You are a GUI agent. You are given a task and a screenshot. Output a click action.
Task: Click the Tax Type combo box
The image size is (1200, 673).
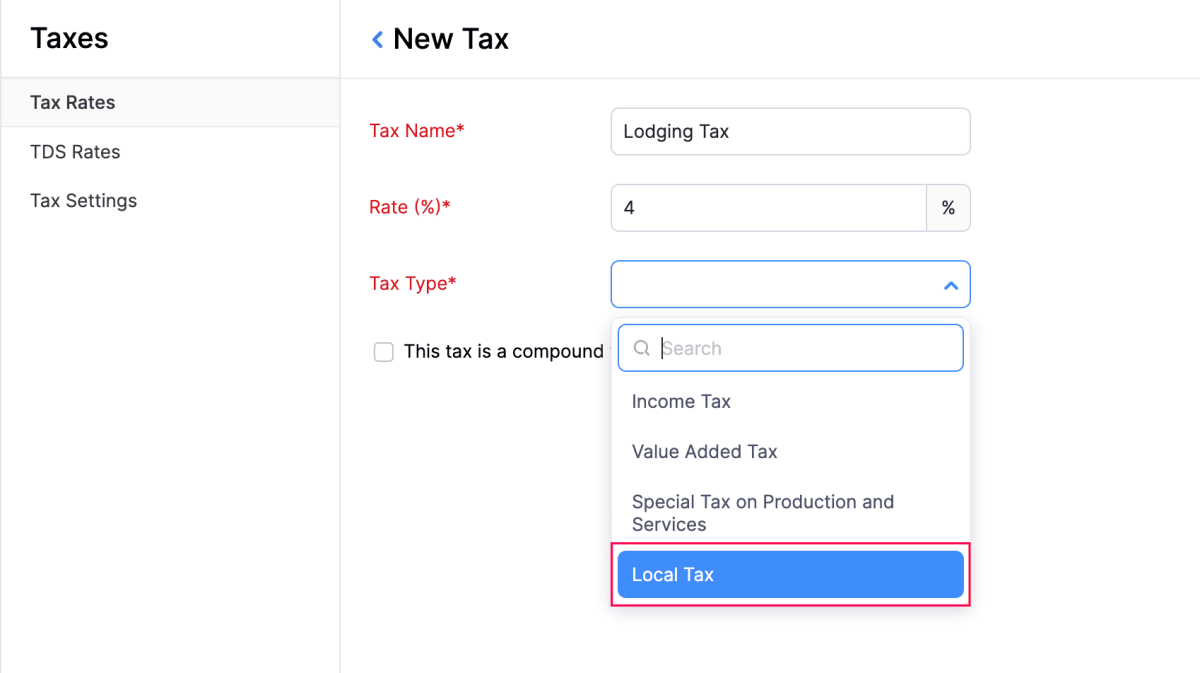coord(790,284)
